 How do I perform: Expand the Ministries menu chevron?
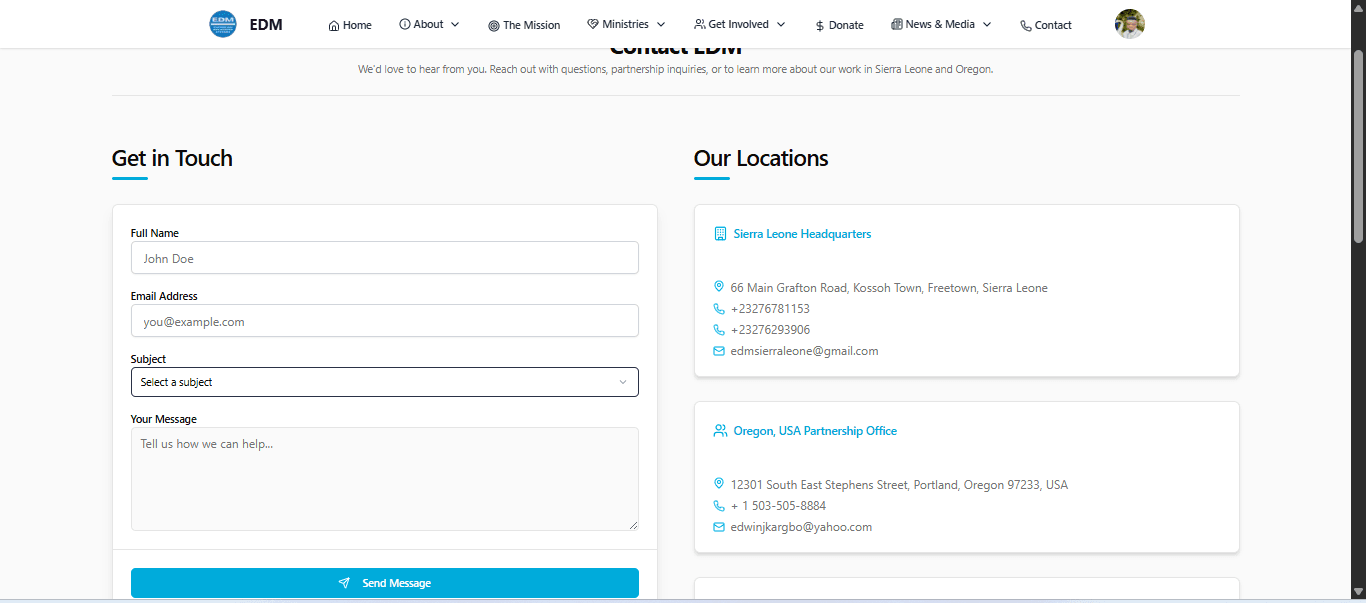pos(660,24)
